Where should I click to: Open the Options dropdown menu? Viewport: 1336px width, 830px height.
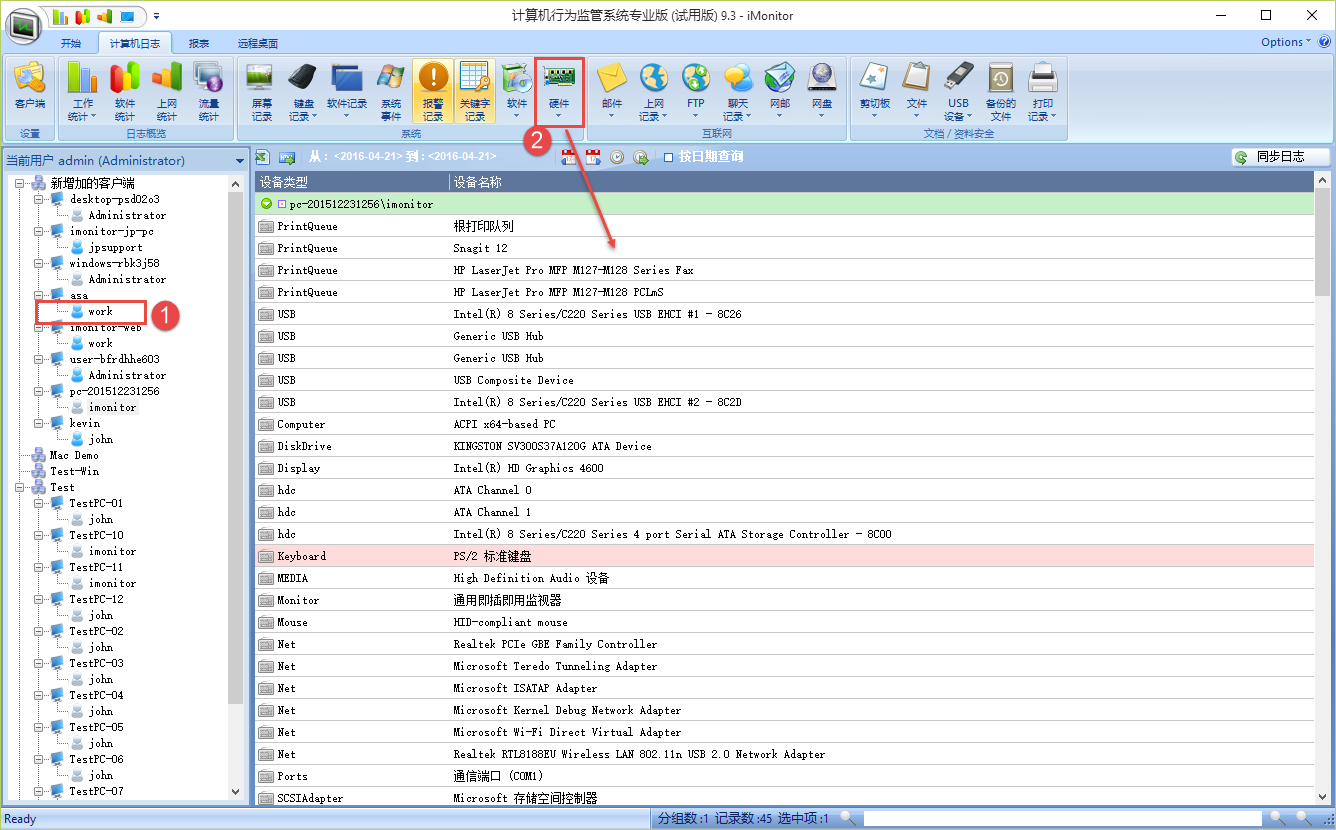pos(1286,42)
